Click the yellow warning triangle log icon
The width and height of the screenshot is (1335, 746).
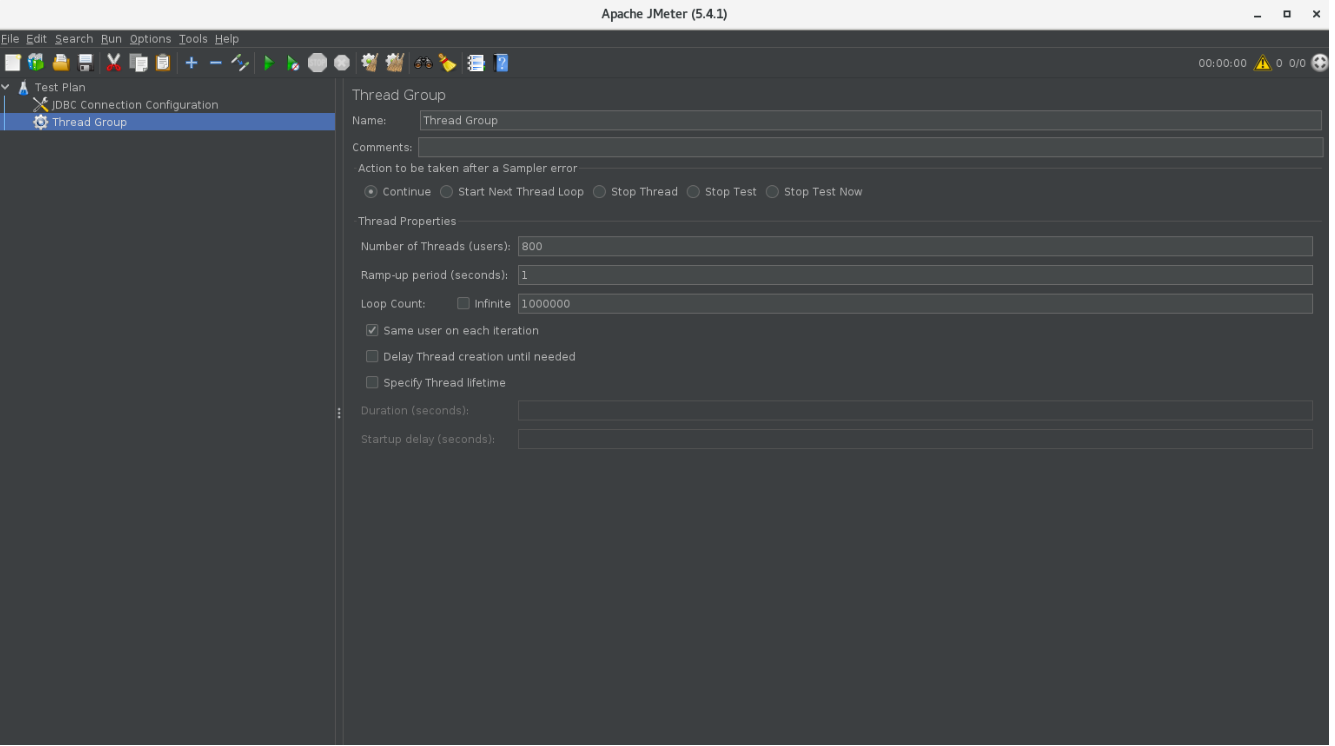pos(1263,63)
